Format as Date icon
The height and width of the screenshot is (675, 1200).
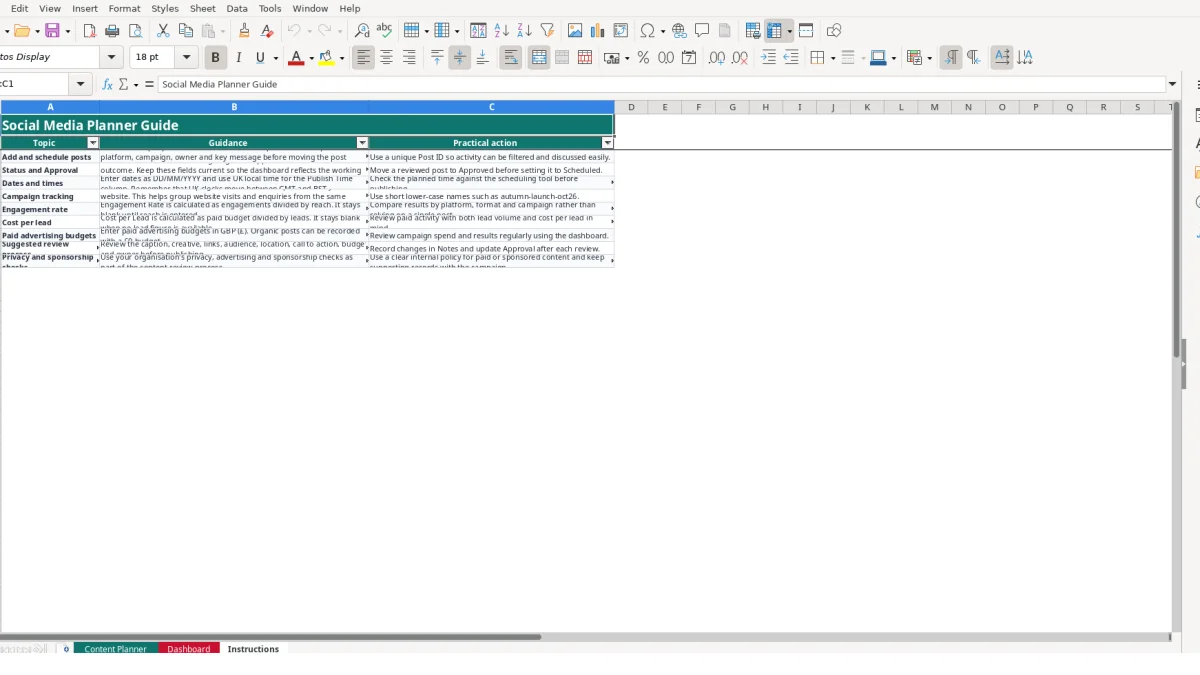click(689, 58)
